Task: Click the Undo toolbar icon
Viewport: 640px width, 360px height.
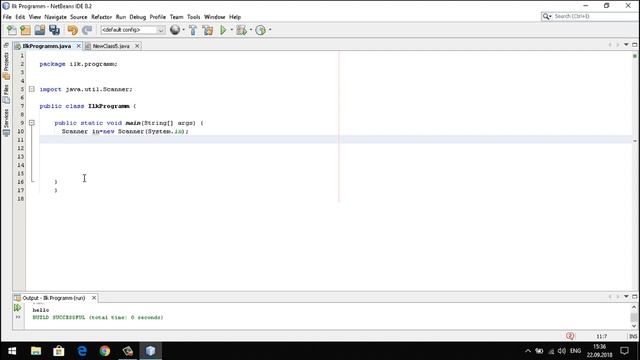Action: tap(73, 30)
